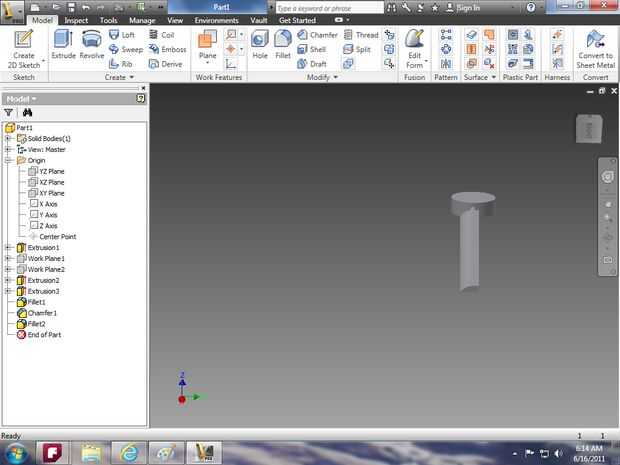Screen dimensions: 620x465
Task: Expand the Extrusion2 feature
Action: [x=8, y=280]
